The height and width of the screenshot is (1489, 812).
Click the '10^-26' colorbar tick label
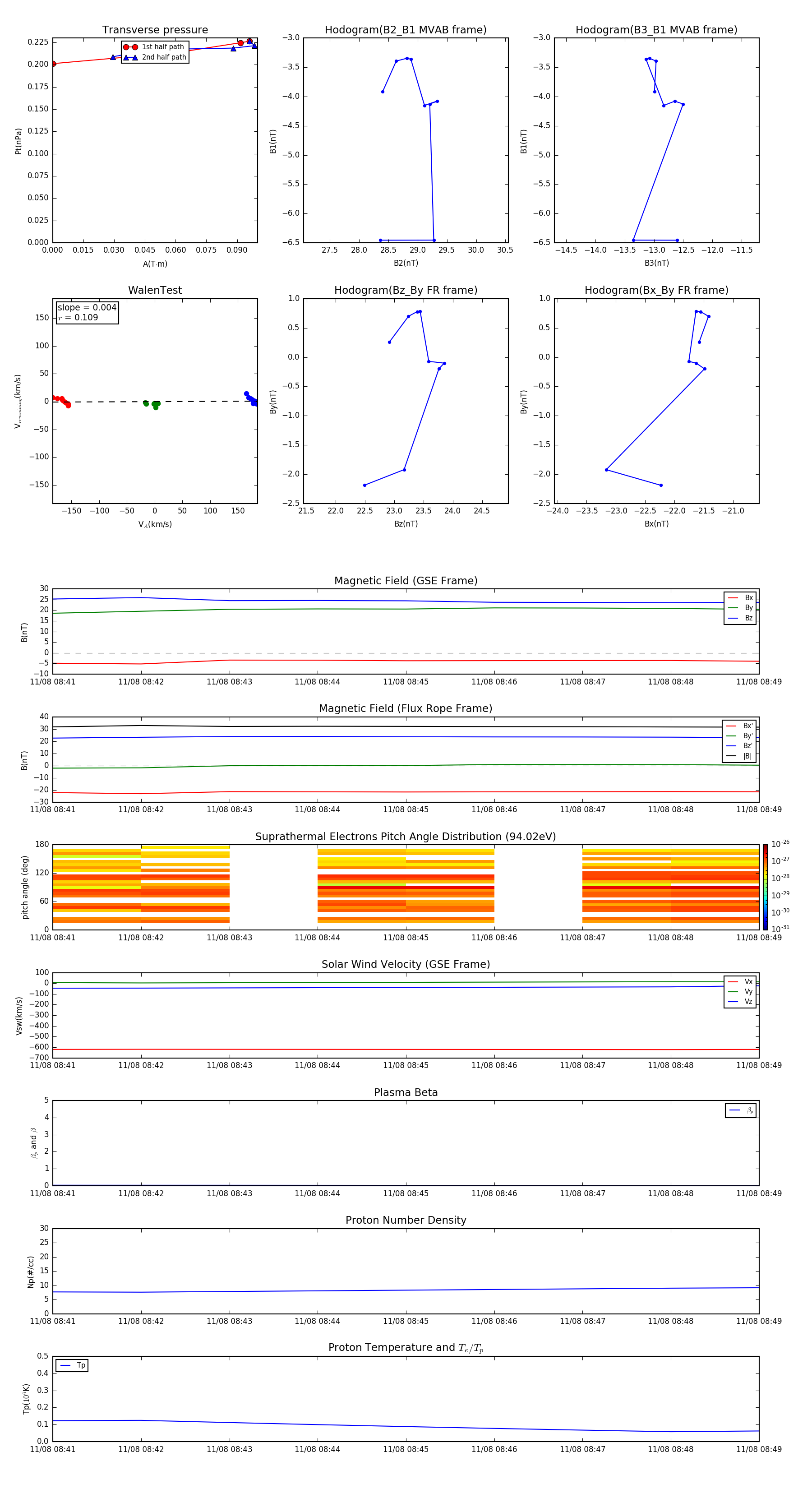point(780,844)
